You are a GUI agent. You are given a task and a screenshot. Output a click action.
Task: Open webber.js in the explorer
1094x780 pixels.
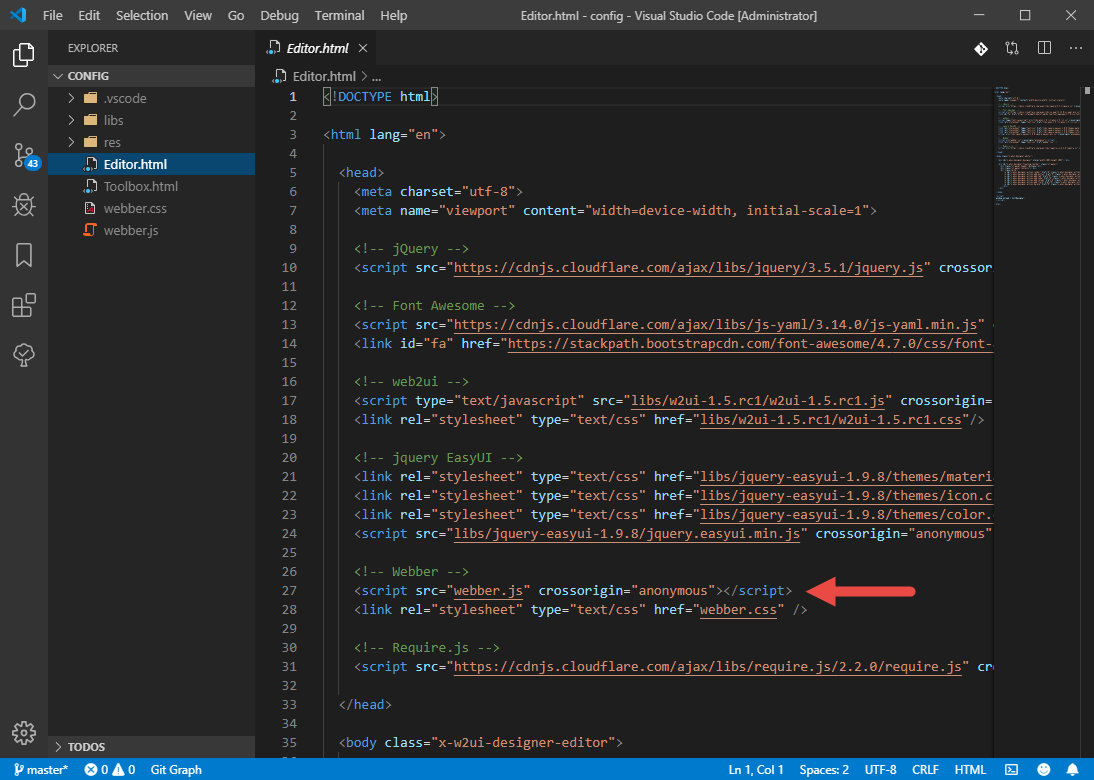(151, 230)
